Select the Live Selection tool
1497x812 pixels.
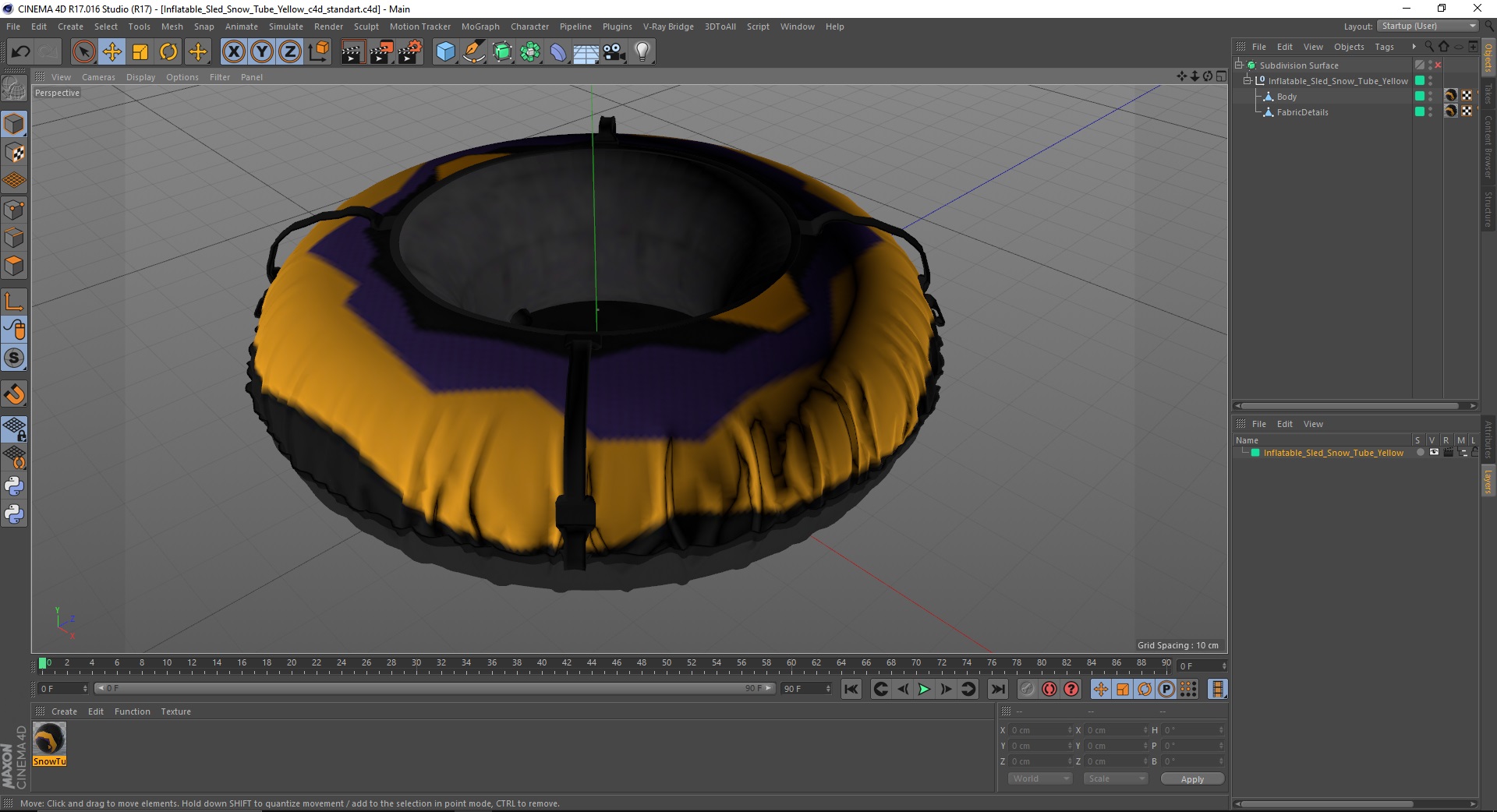[83, 52]
